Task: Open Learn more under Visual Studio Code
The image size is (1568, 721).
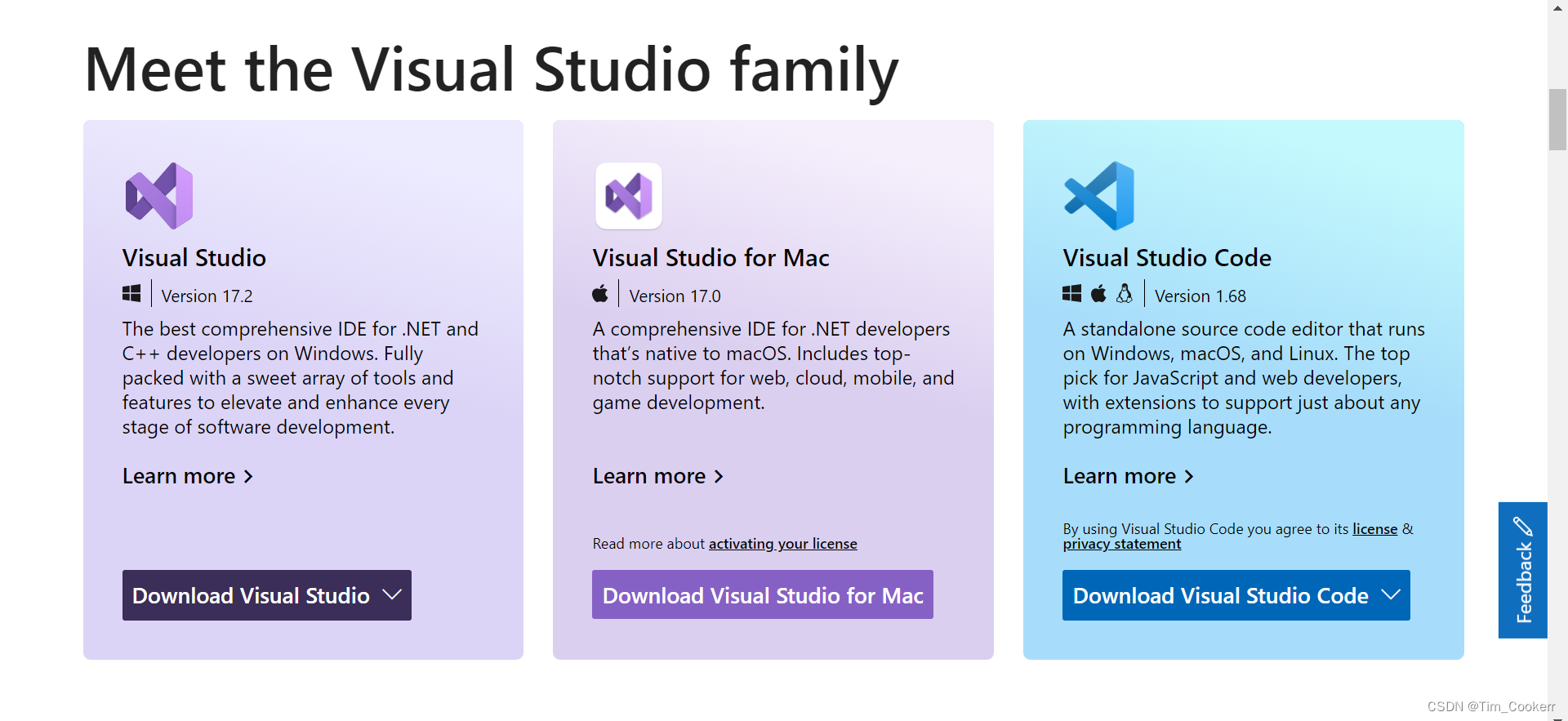Action: (x=1129, y=476)
